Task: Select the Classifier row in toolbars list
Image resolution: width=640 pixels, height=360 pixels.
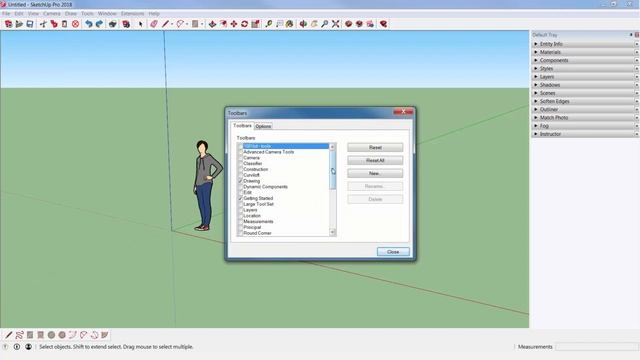Action: [282, 163]
